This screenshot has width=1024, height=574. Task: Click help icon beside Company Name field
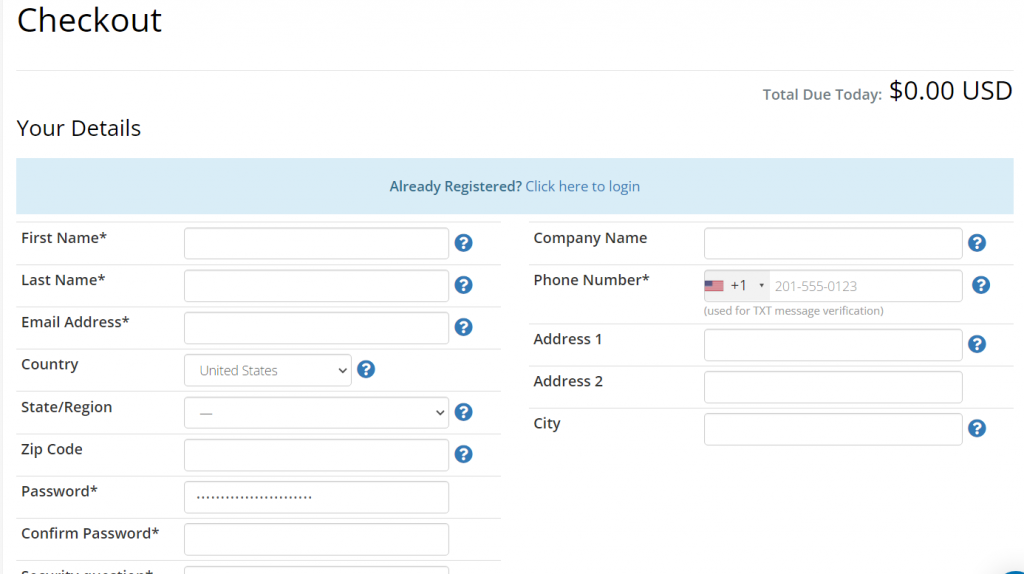tap(977, 243)
